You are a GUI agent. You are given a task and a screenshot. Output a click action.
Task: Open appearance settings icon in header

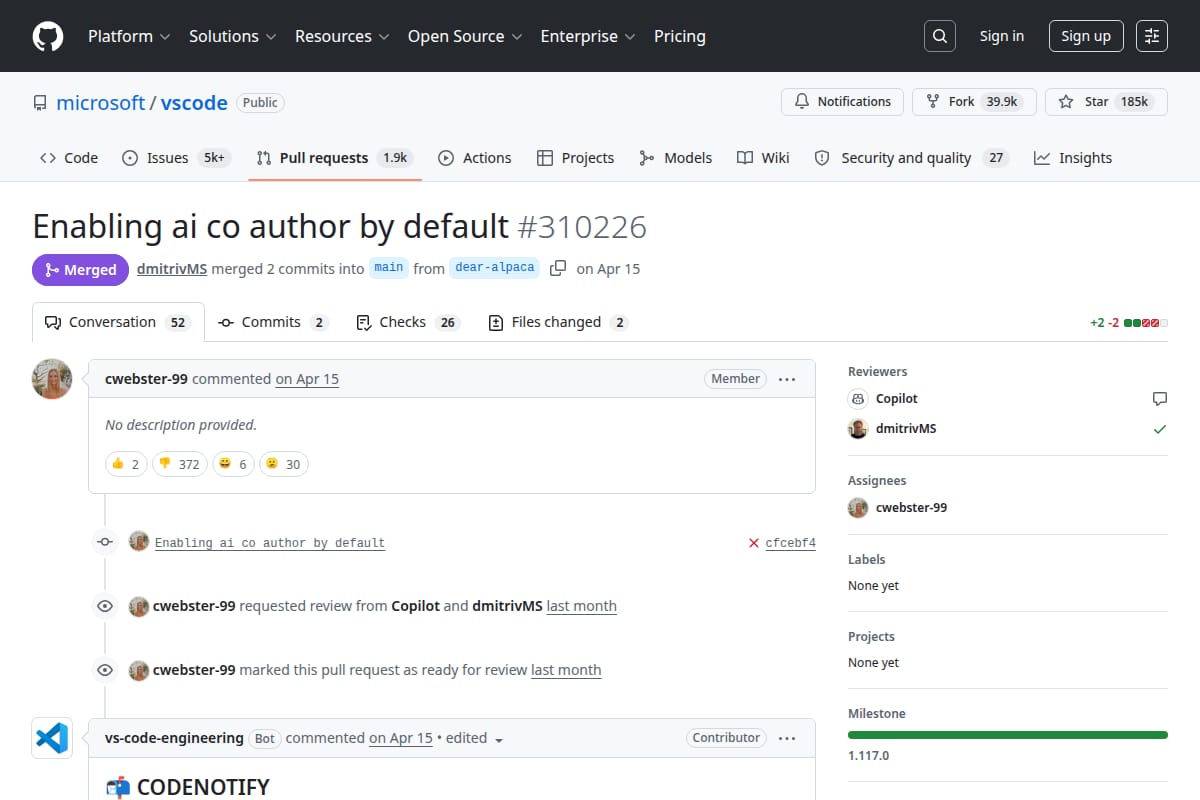[x=1152, y=36]
